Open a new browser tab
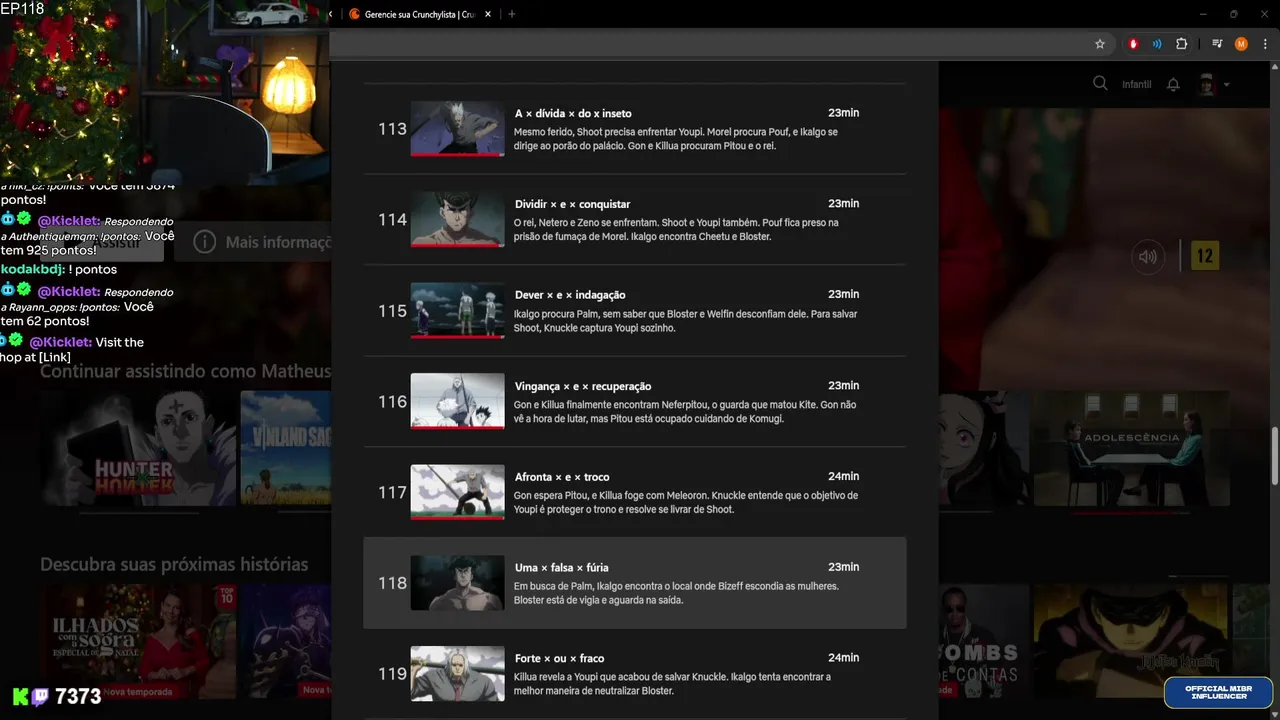 (x=512, y=14)
